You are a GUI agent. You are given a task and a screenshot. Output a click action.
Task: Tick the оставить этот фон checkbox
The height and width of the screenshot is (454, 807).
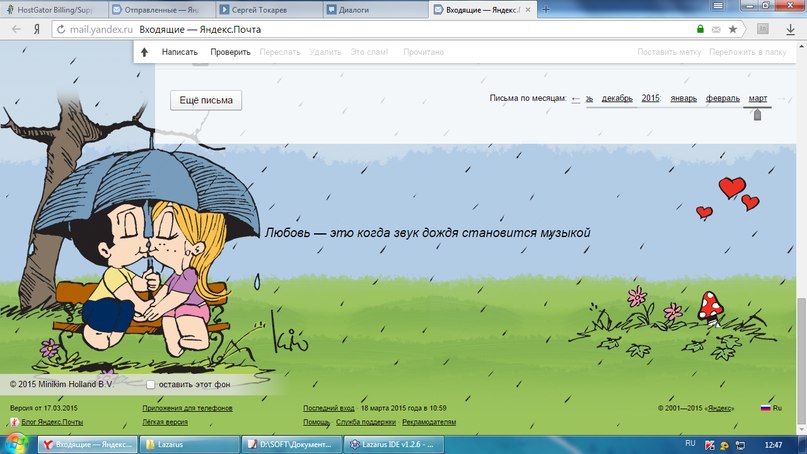[150, 385]
